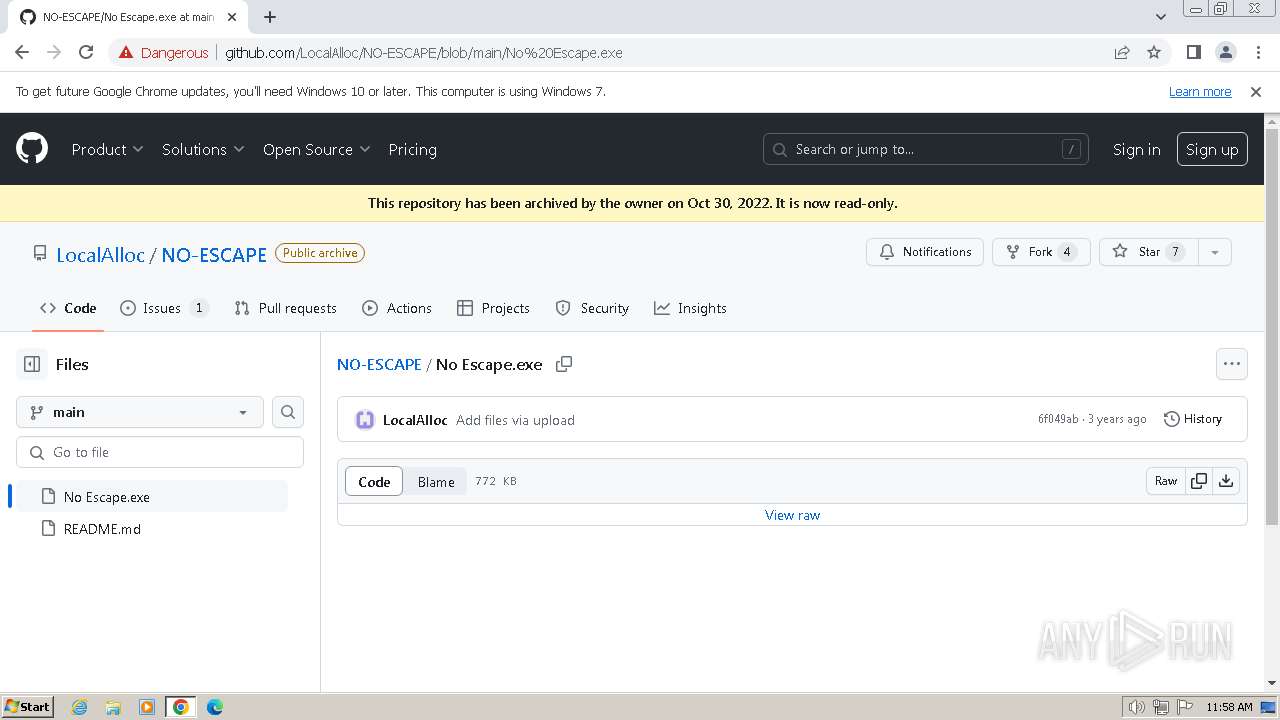Open NO-ESCAPE repository title link

(x=214, y=255)
